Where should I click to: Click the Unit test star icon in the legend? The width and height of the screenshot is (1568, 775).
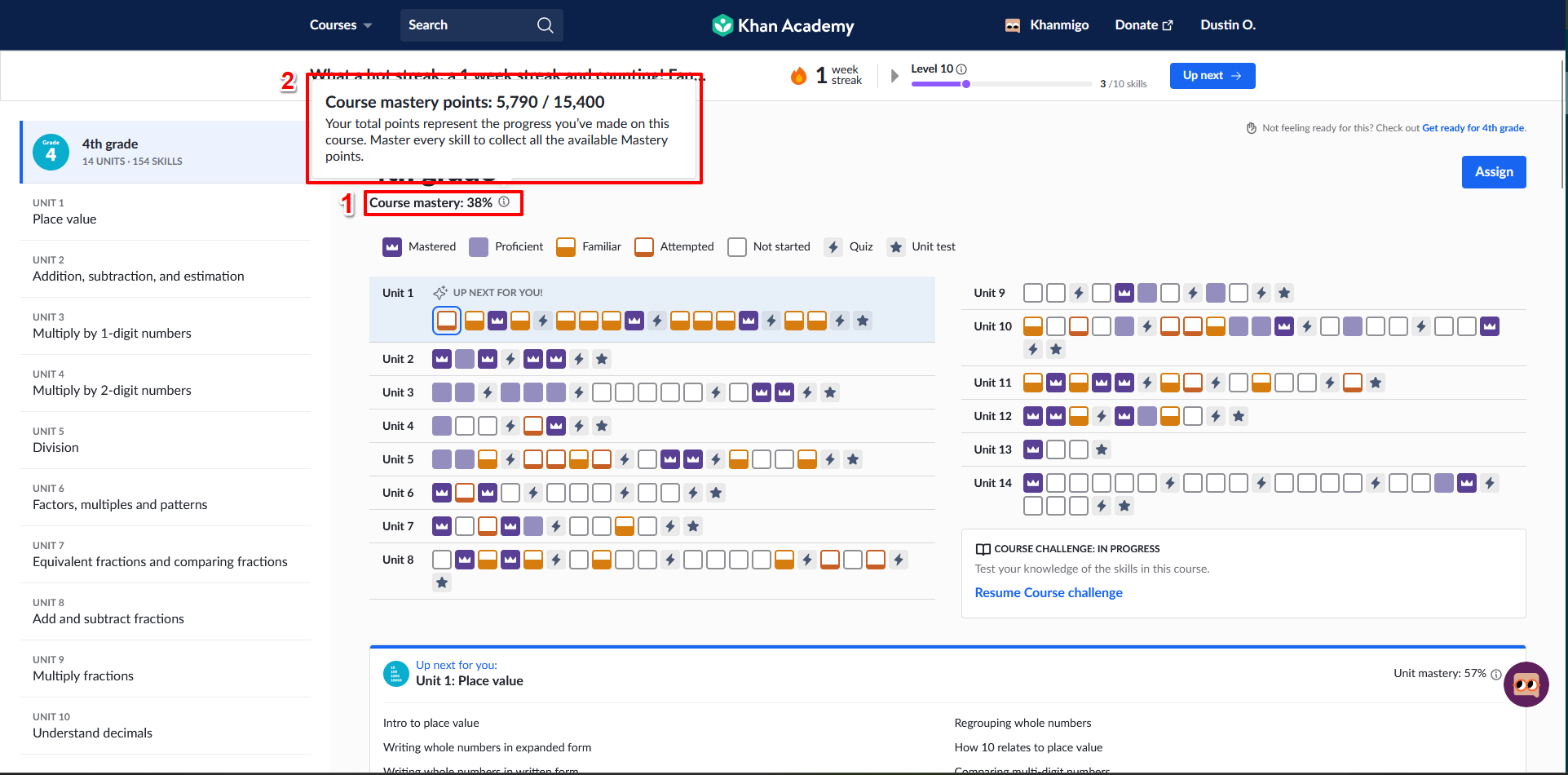tap(895, 246)
